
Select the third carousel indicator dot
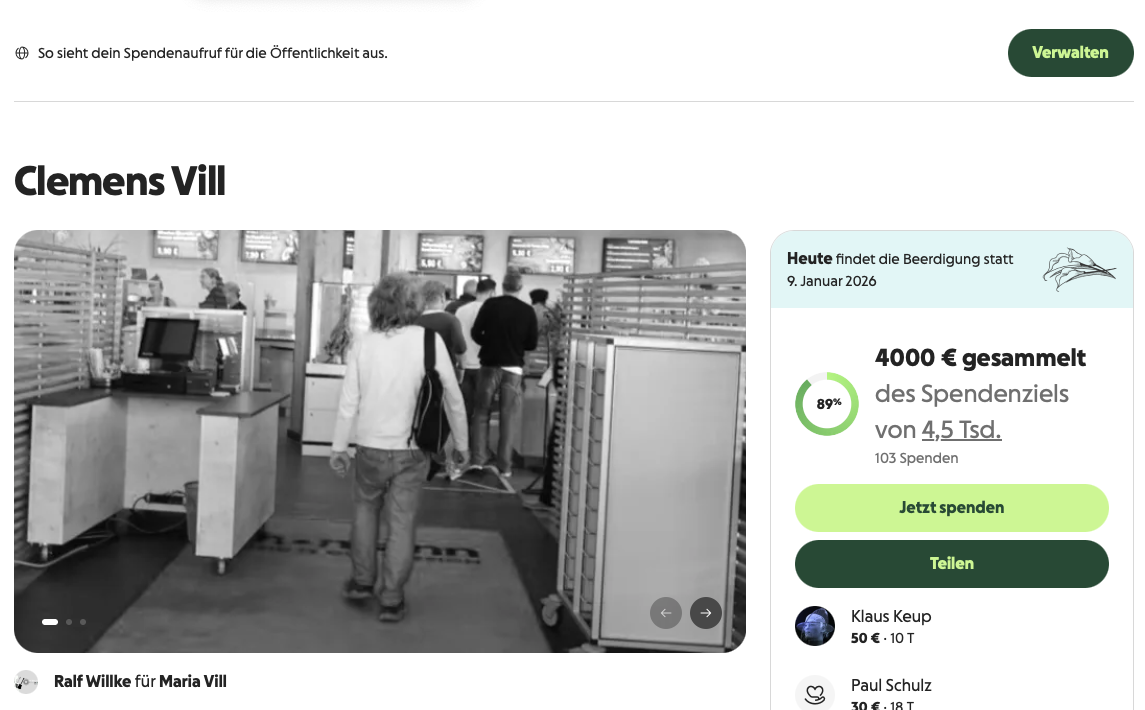(83, 622)
